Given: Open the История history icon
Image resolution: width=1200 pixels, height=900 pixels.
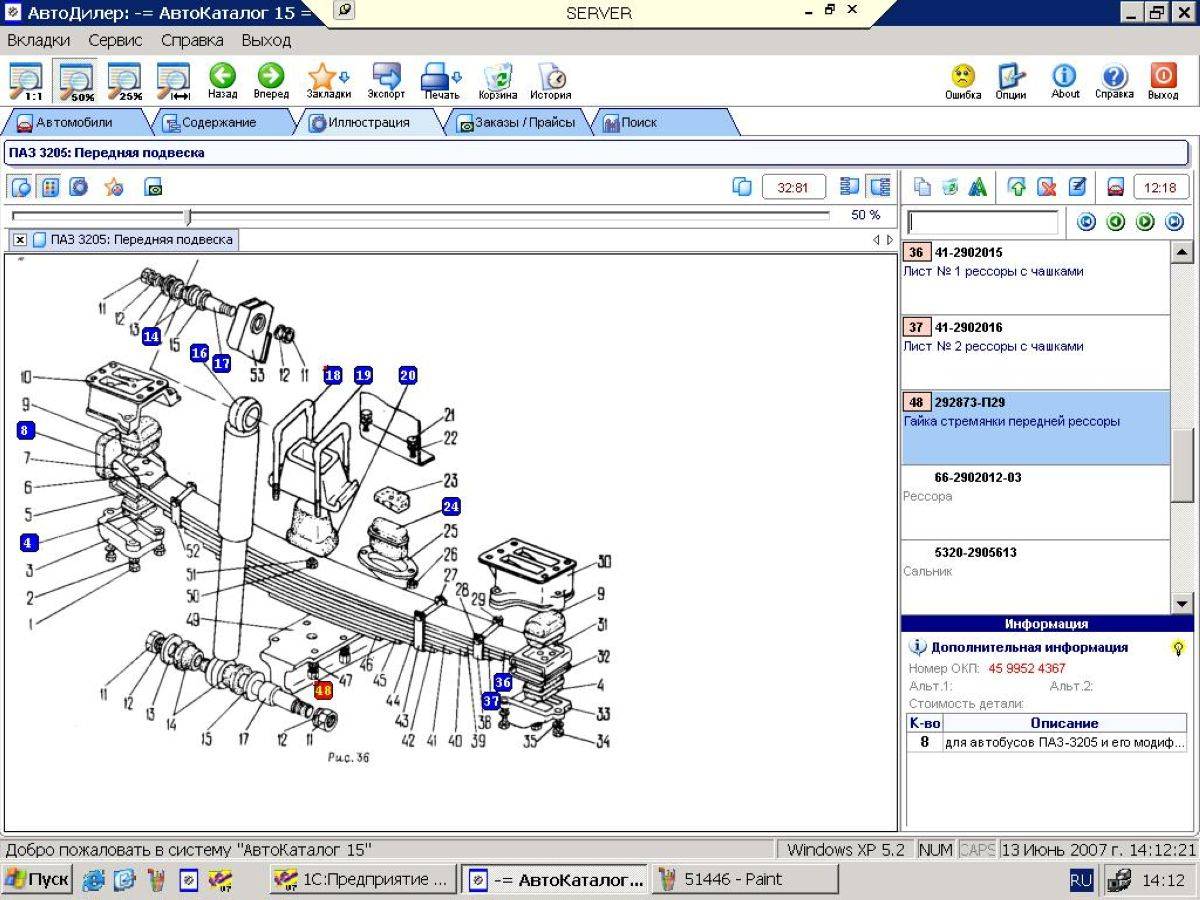Looking at the screenshot, I should (551, 80).
